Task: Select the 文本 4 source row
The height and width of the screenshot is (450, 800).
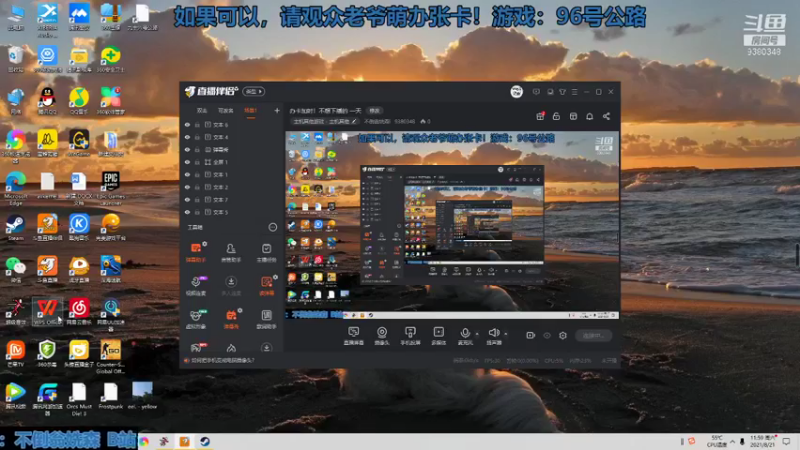Action: point(232,137)
